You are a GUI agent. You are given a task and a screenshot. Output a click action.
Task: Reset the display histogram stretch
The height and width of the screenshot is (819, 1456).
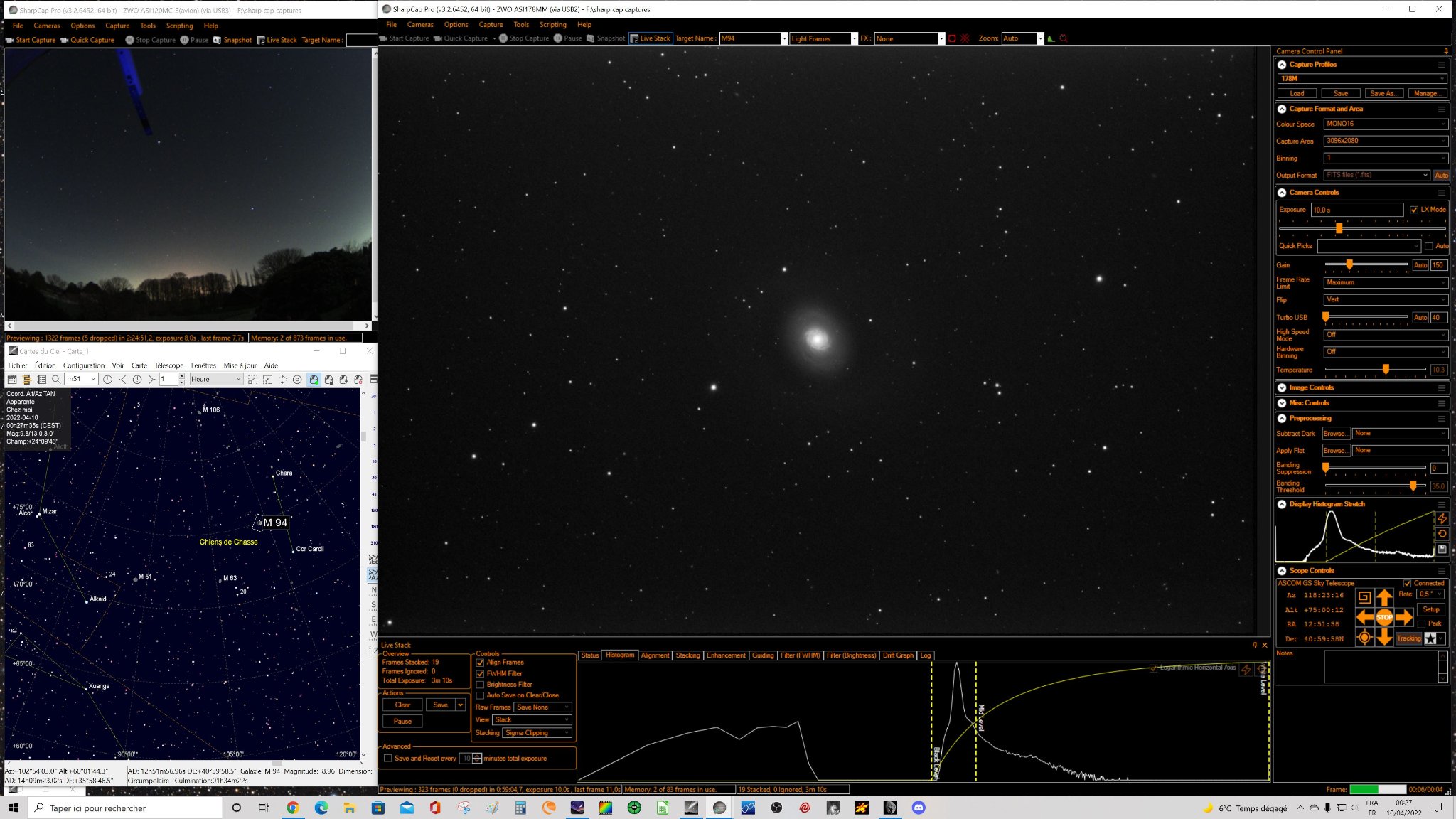pos(1442,534)
